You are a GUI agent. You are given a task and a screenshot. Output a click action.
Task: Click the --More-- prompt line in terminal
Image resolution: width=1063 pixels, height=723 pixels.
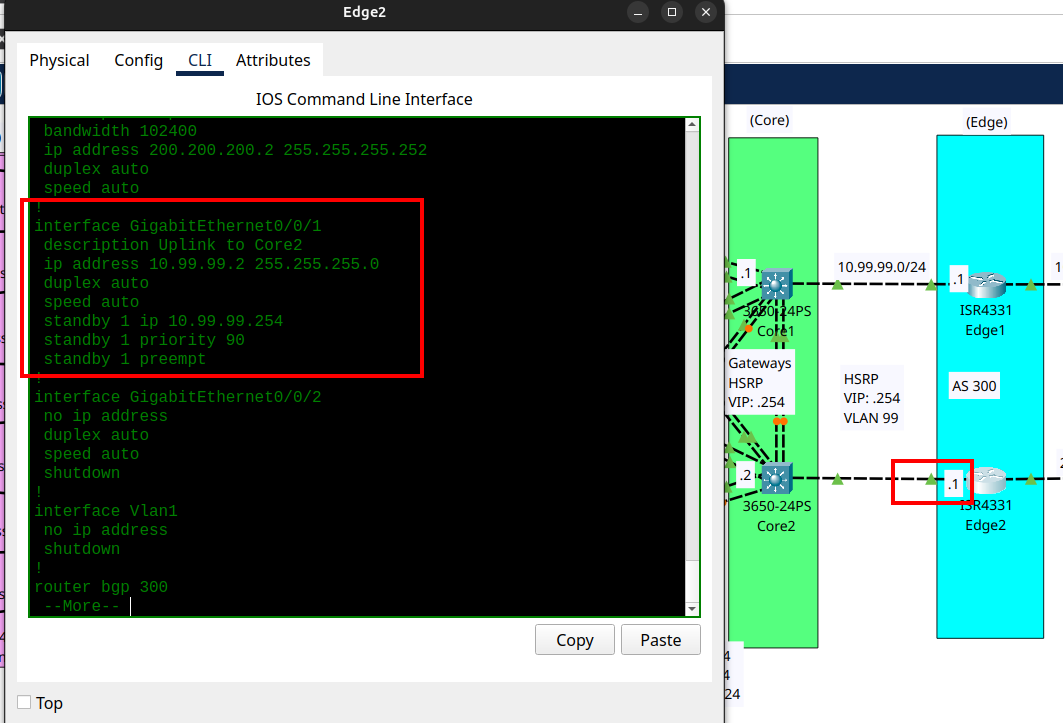pyautogui.click(x=82, y=606)
